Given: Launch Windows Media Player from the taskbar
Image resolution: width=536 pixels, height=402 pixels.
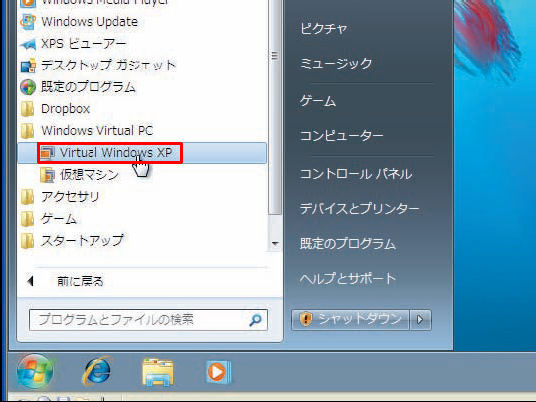Looking at the screenshot, I should (218, 372).
